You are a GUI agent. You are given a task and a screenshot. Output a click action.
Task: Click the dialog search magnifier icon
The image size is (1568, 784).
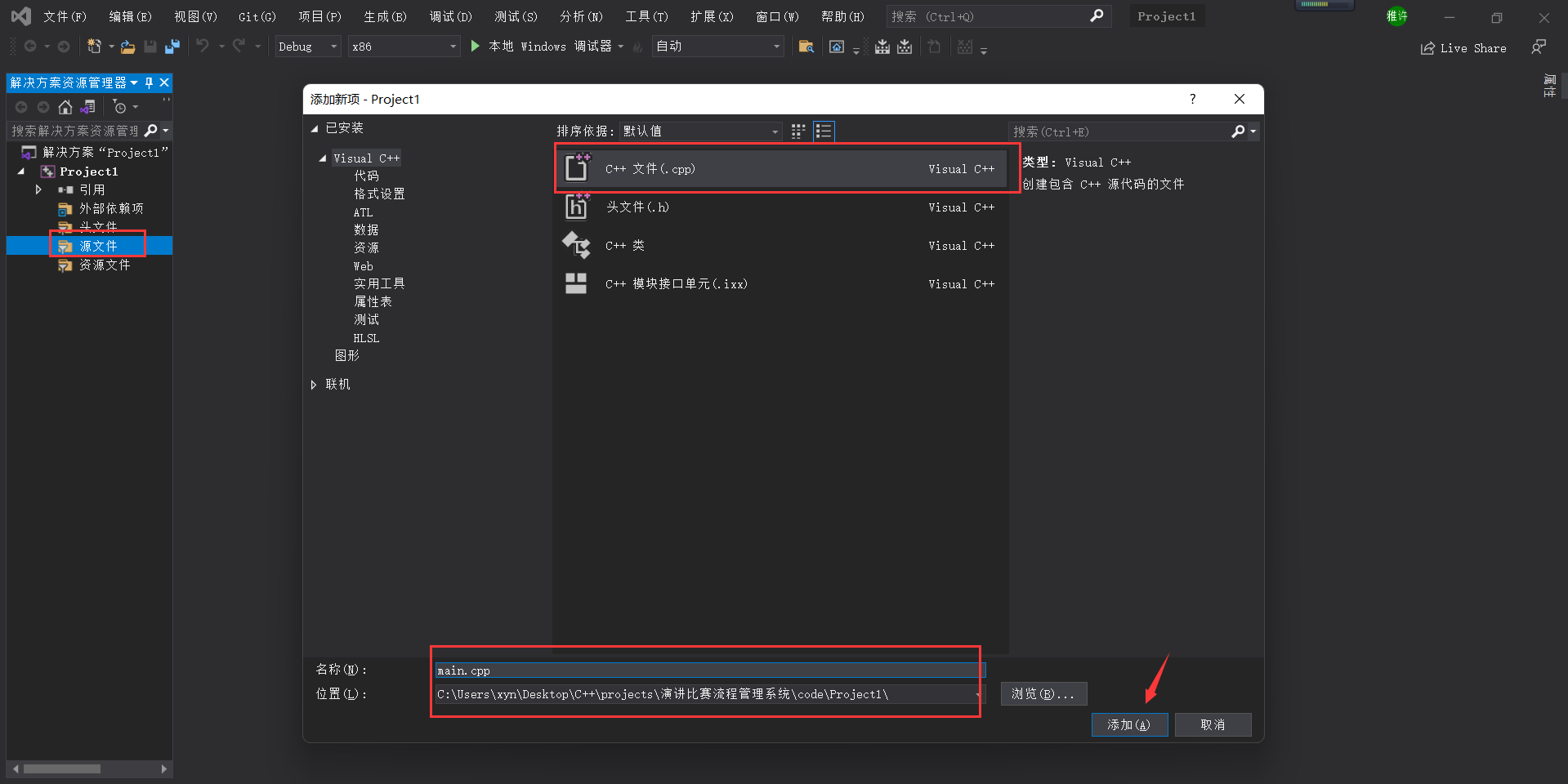coord(1239,131)
